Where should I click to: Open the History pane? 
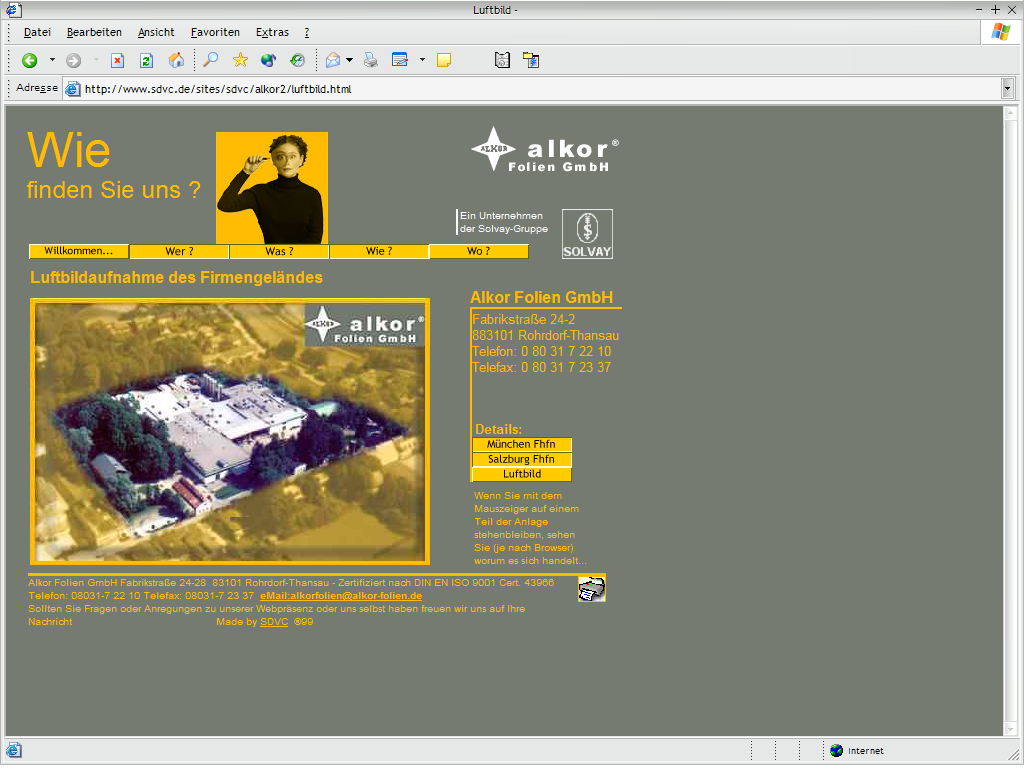(x=297, y=61)
